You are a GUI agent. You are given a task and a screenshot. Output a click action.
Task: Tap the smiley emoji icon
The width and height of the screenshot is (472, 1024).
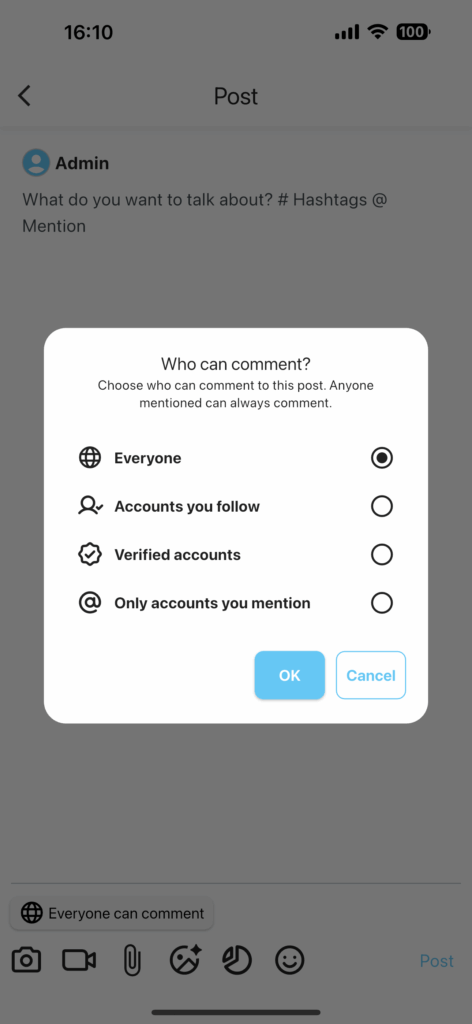pos(290,961)
